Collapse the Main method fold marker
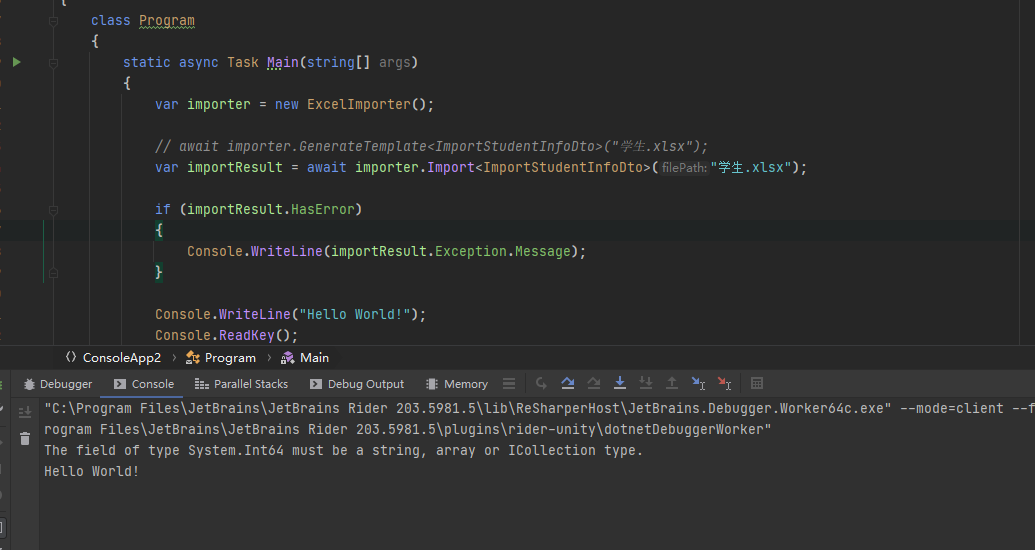Image resolution: width=1035 pixels, height=550 pixels. pos(53,63)
